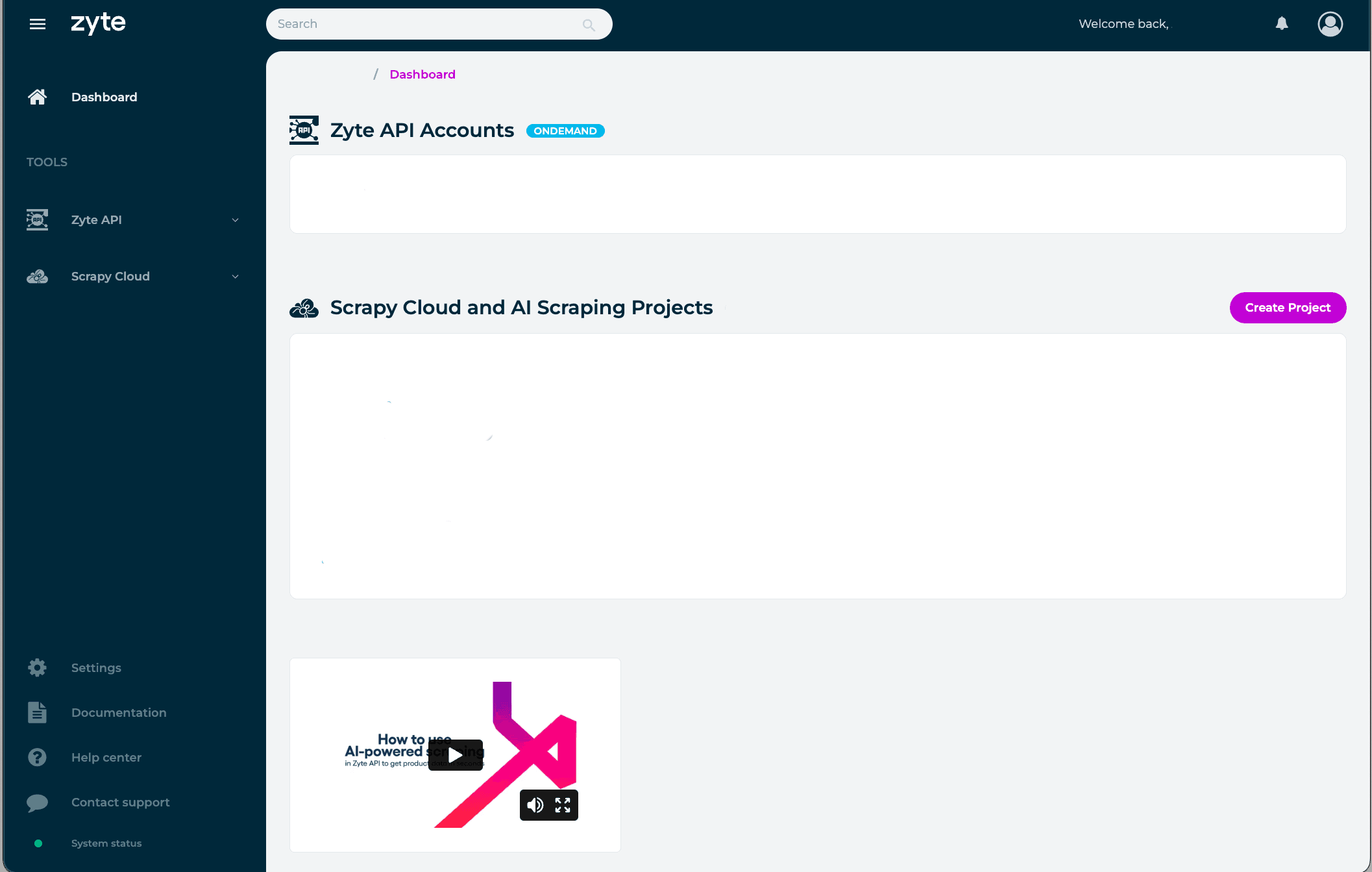This screenshot has height=872, width=1372.
Task: Expand the Zyte API sidebar chevron
Action: (235, 220)
